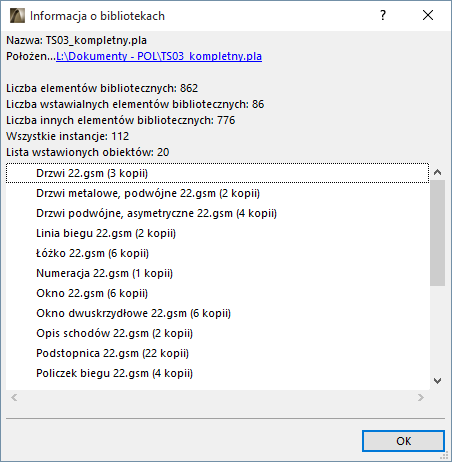Open the TS03_kompletny.pla location link

(x=159, y=56)
